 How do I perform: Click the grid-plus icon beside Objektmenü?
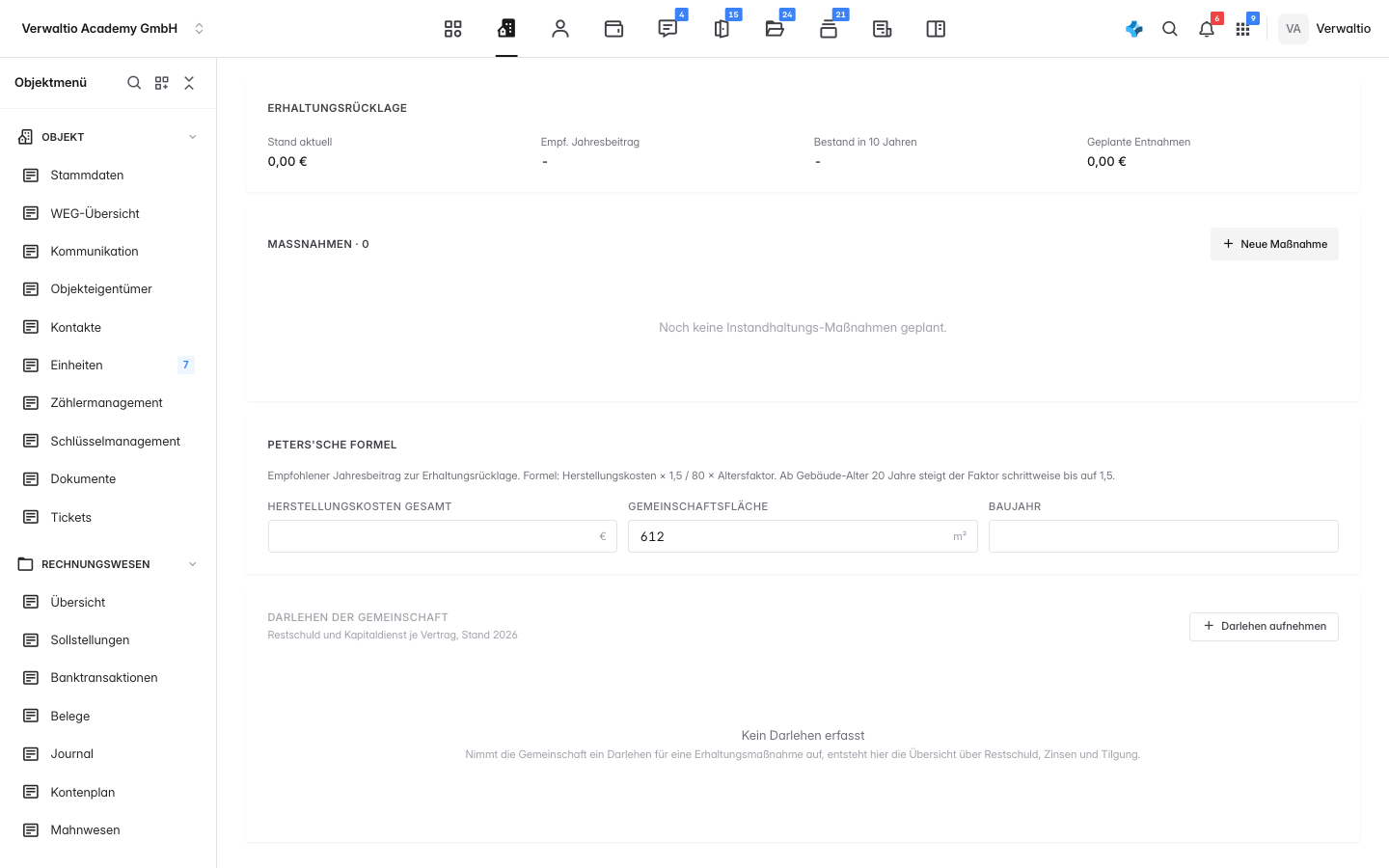tap(162, 83)
